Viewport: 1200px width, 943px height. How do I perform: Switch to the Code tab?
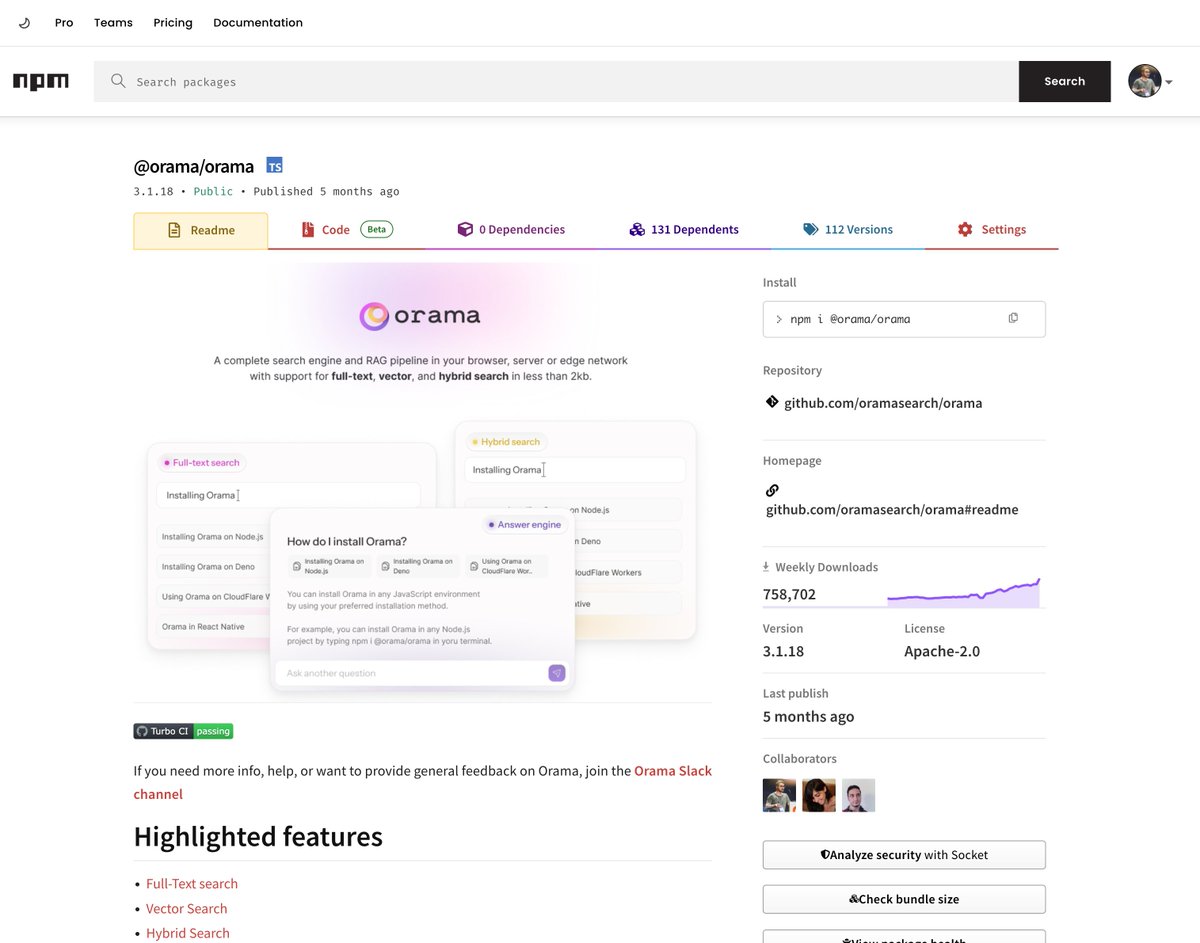pyautogui.click(x=347, y=230)
